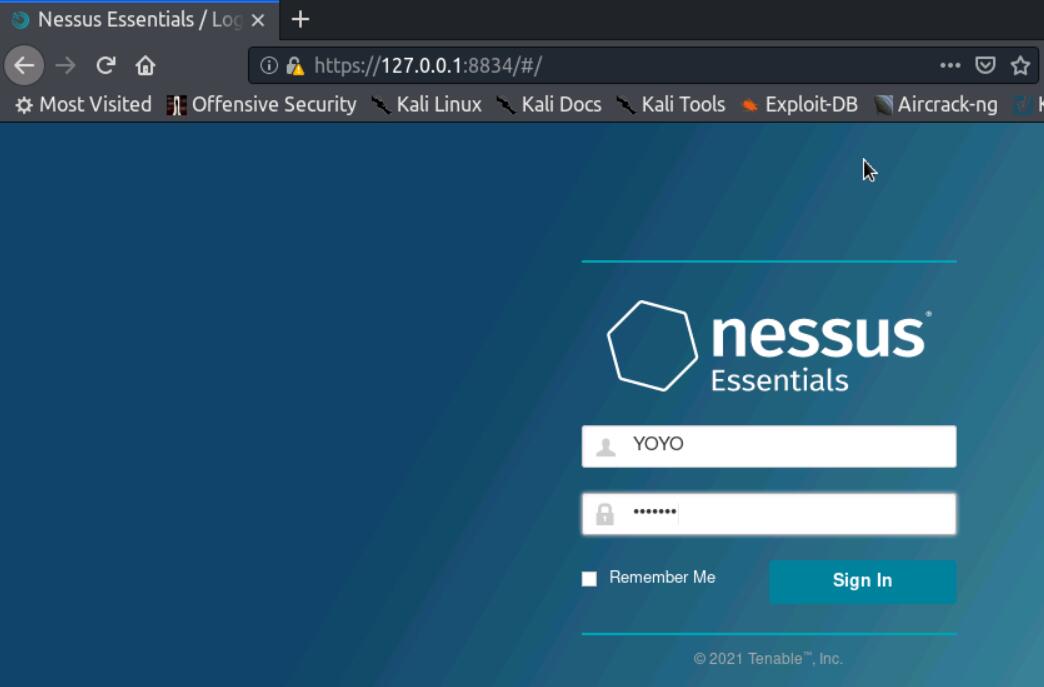This screenshot has height=687, width=1044.
Task: Close the Nessus Essentials tab
Action: click(x=258, y=20)
